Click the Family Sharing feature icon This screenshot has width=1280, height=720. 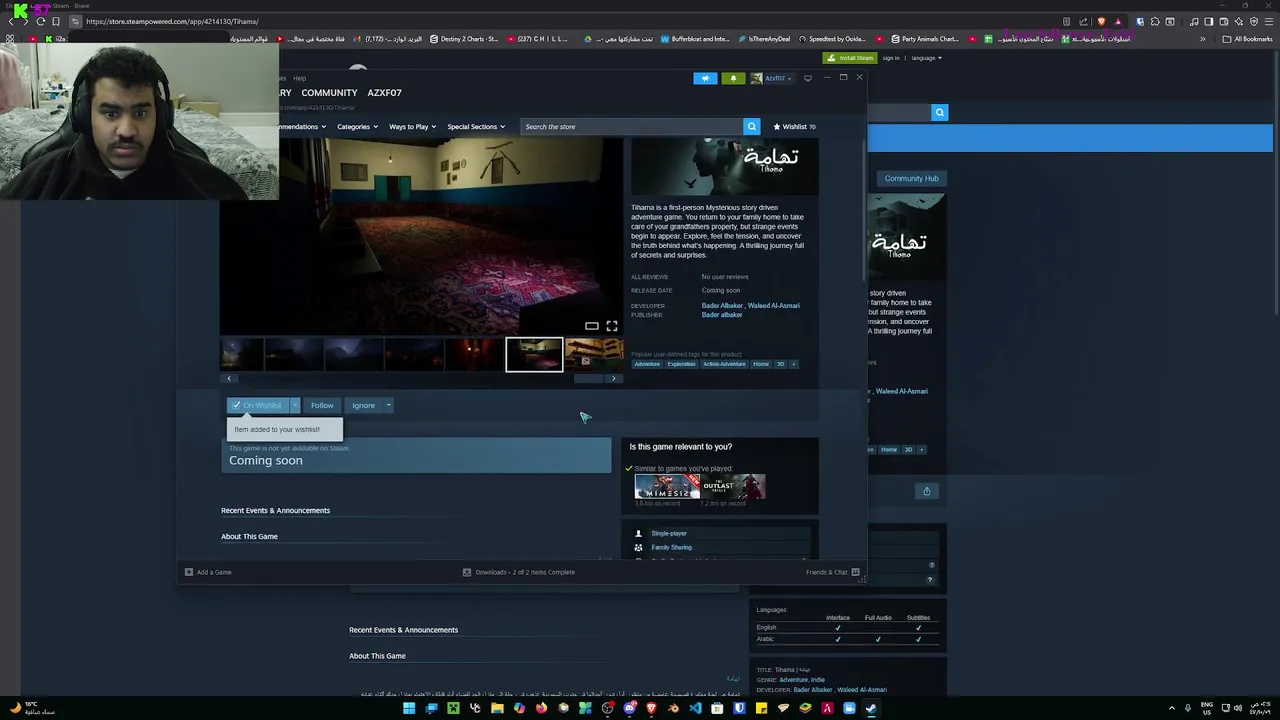pos(639,547)
